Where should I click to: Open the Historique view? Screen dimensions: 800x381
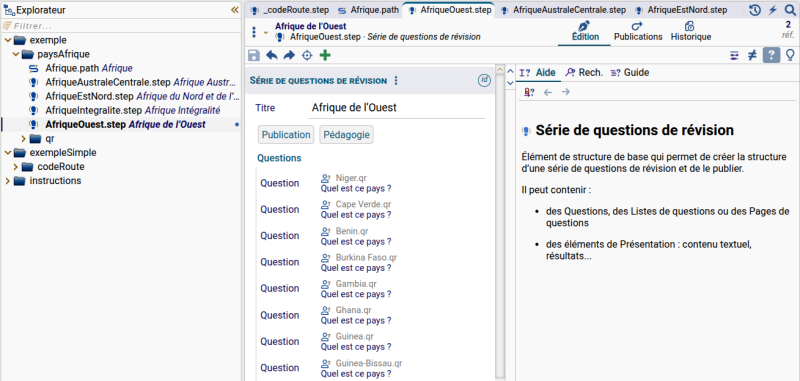[691, 32]
